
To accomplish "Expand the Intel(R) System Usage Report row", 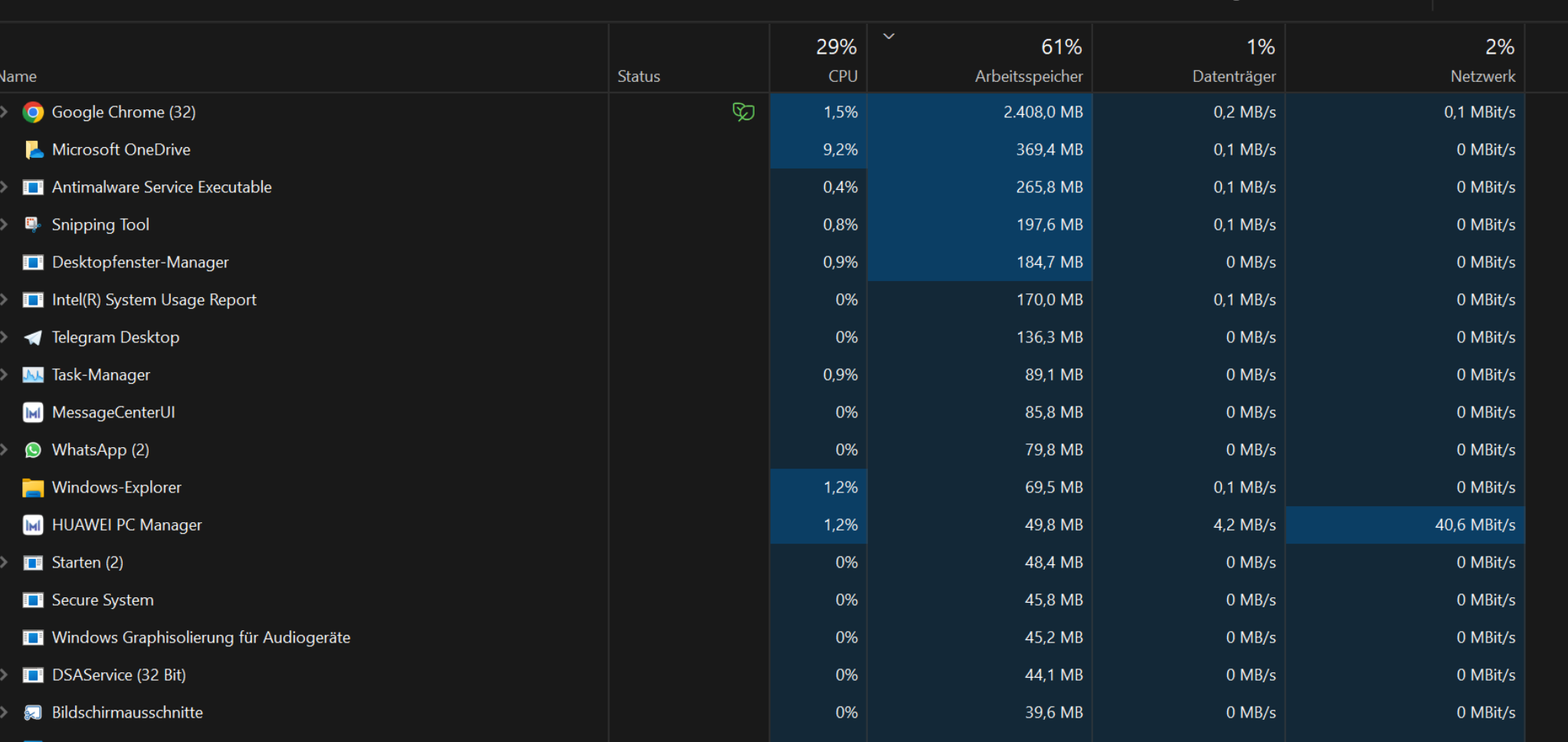I will [x=4, y=299].
